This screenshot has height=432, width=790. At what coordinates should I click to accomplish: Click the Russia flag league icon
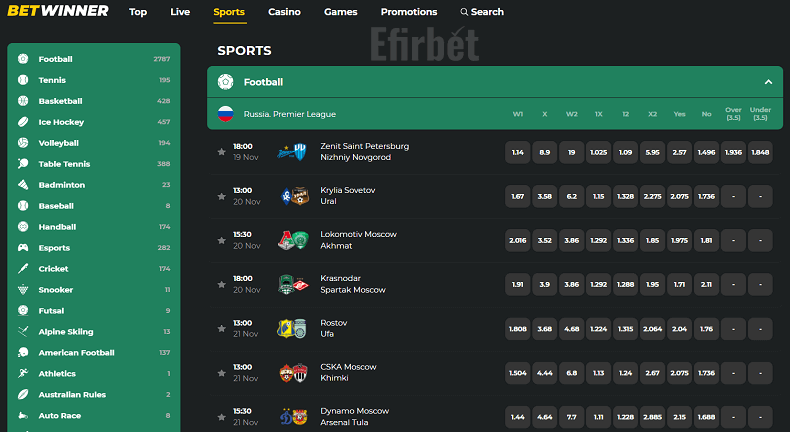(225, 114)
